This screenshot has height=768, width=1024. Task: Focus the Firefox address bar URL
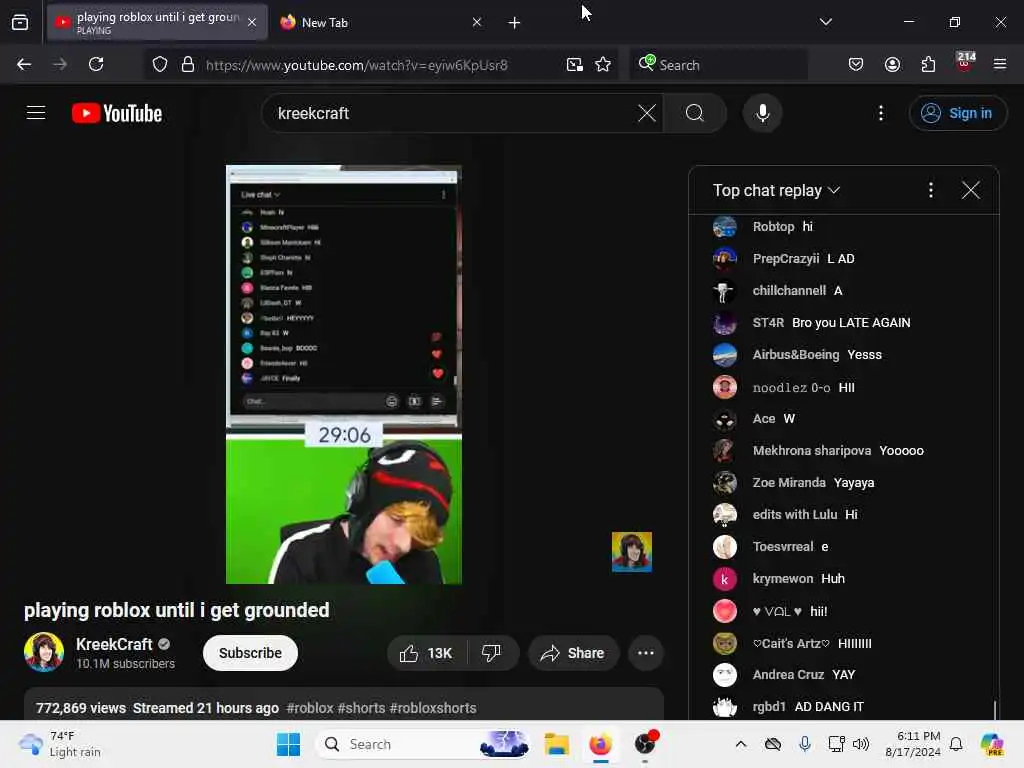point(356,65)
